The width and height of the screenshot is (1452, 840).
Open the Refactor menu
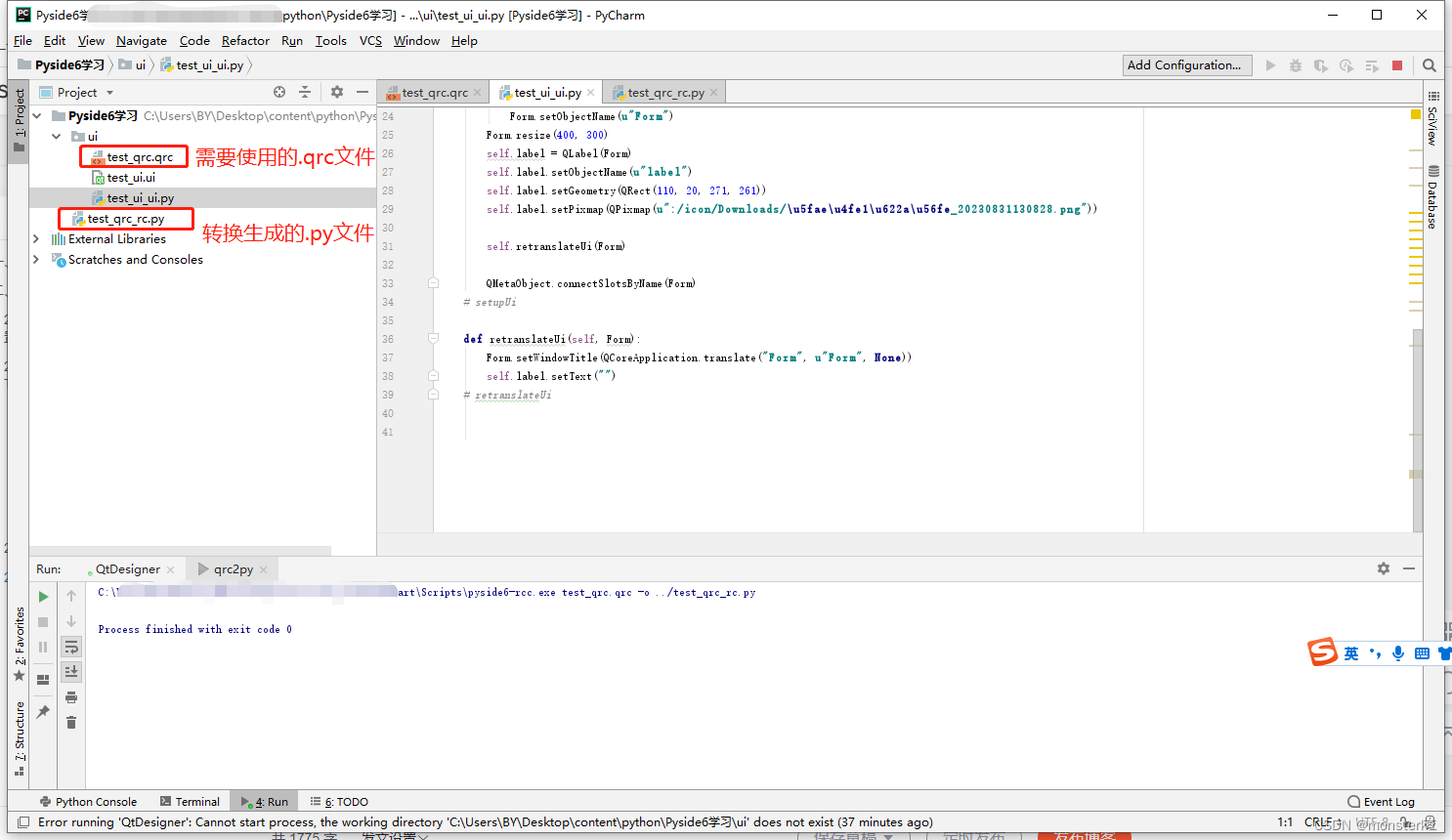tap(245, 41)
